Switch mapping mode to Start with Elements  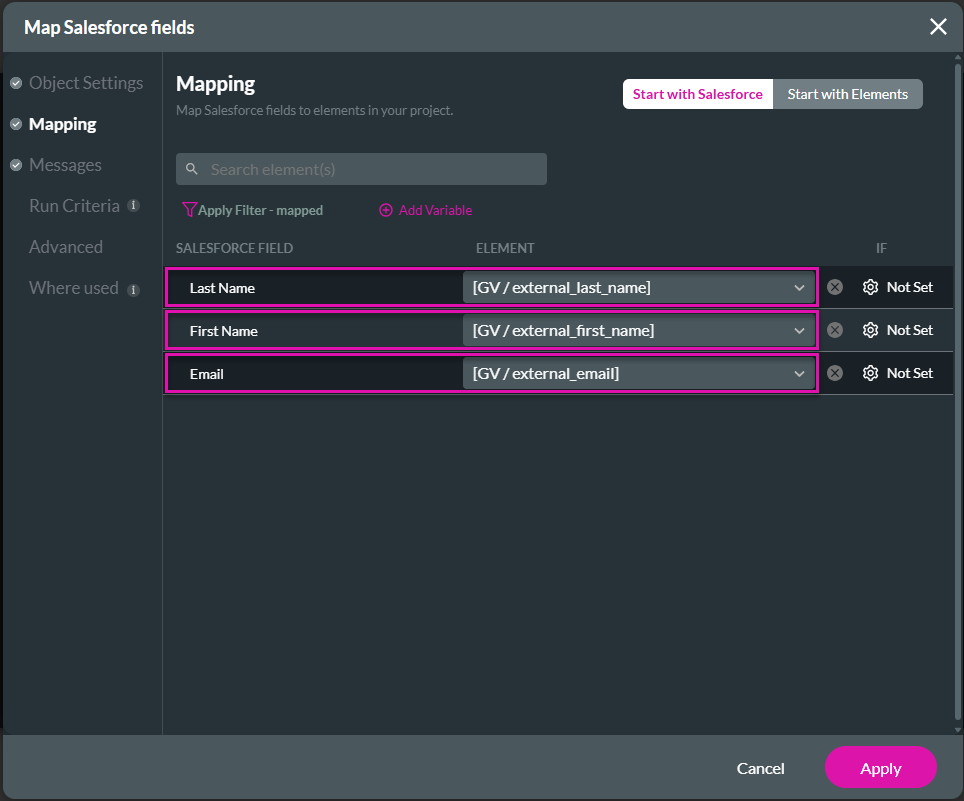(847, 93)
